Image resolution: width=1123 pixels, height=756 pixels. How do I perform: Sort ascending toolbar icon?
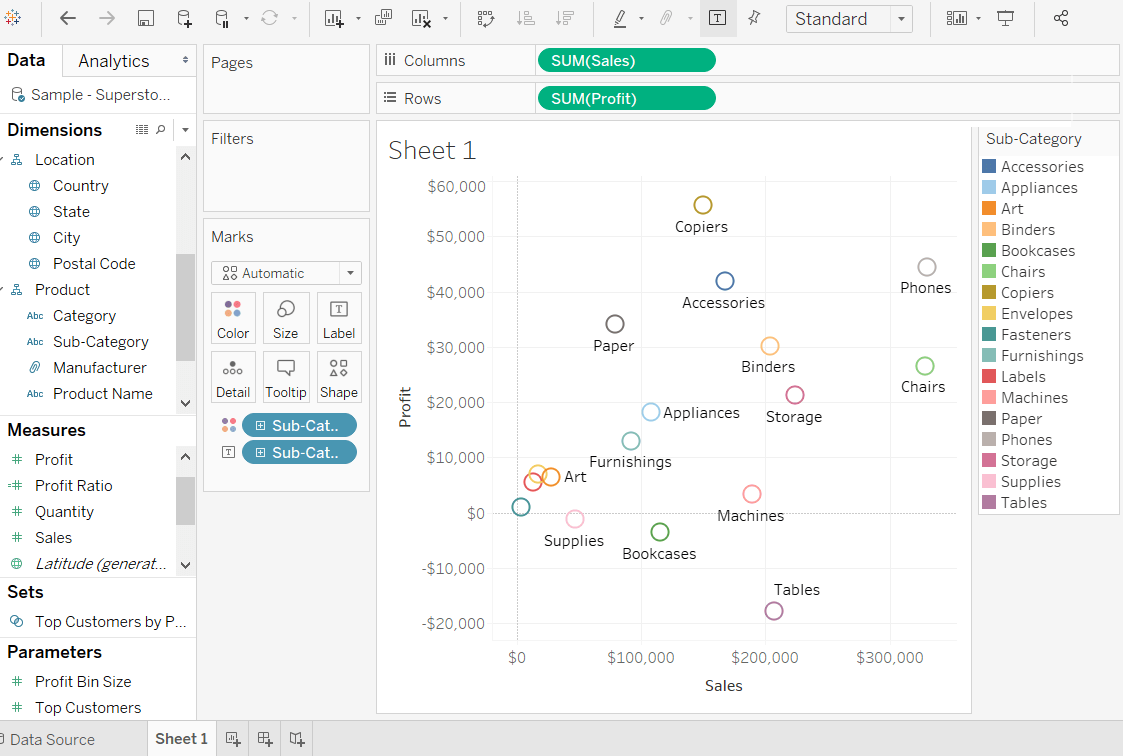click(x=526, y=19)
